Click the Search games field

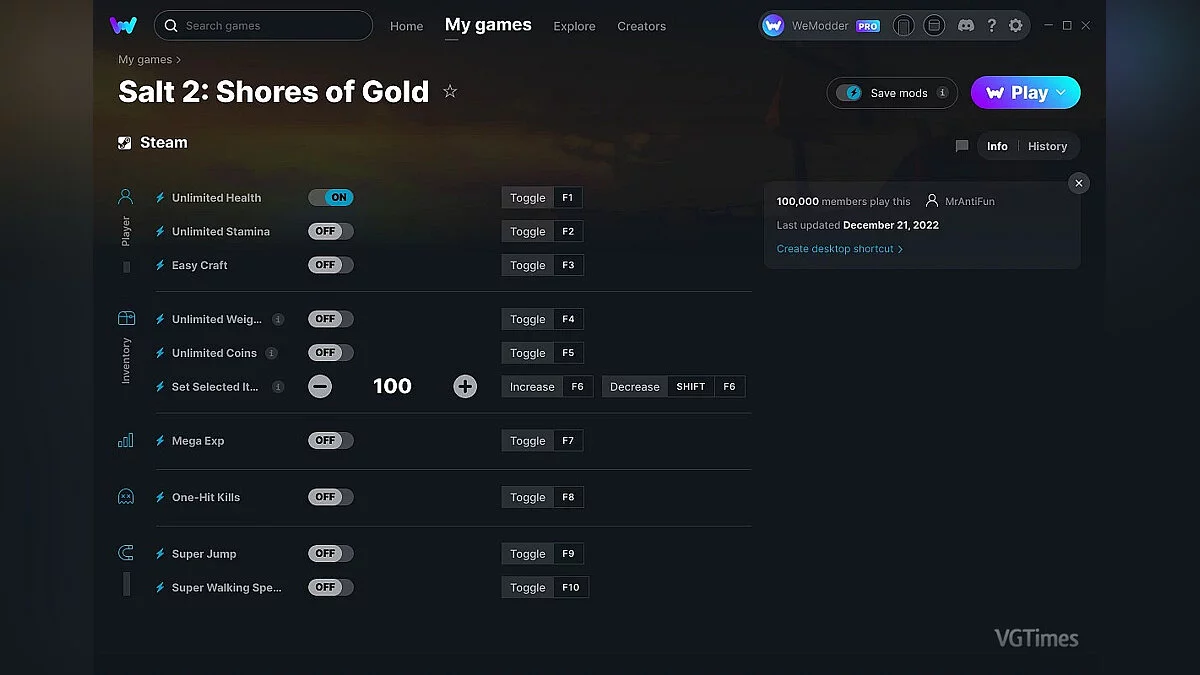click(x=263, y=25)
